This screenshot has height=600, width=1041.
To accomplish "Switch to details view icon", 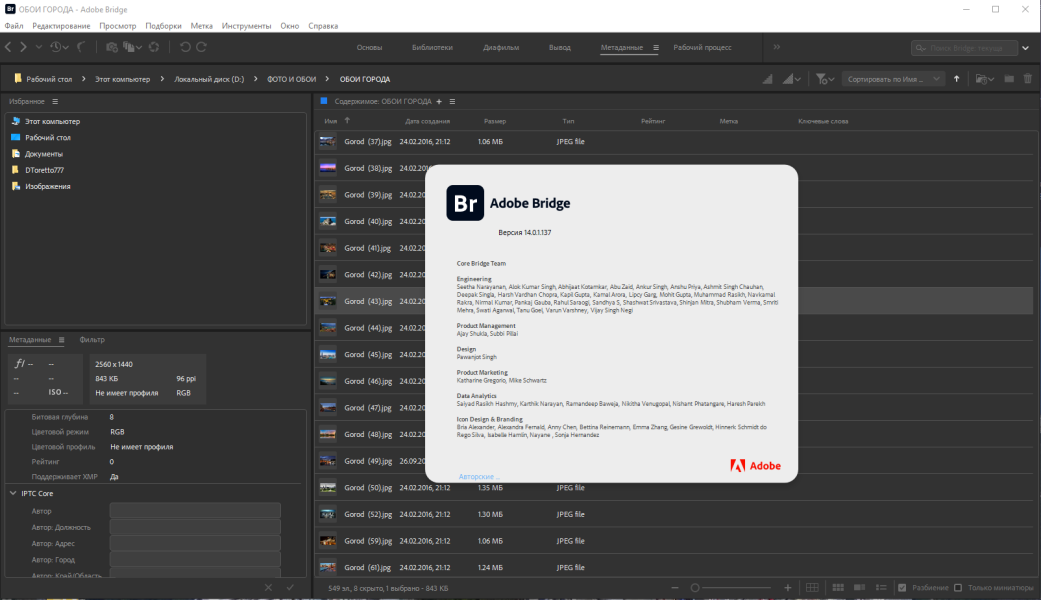I will 860,587.
